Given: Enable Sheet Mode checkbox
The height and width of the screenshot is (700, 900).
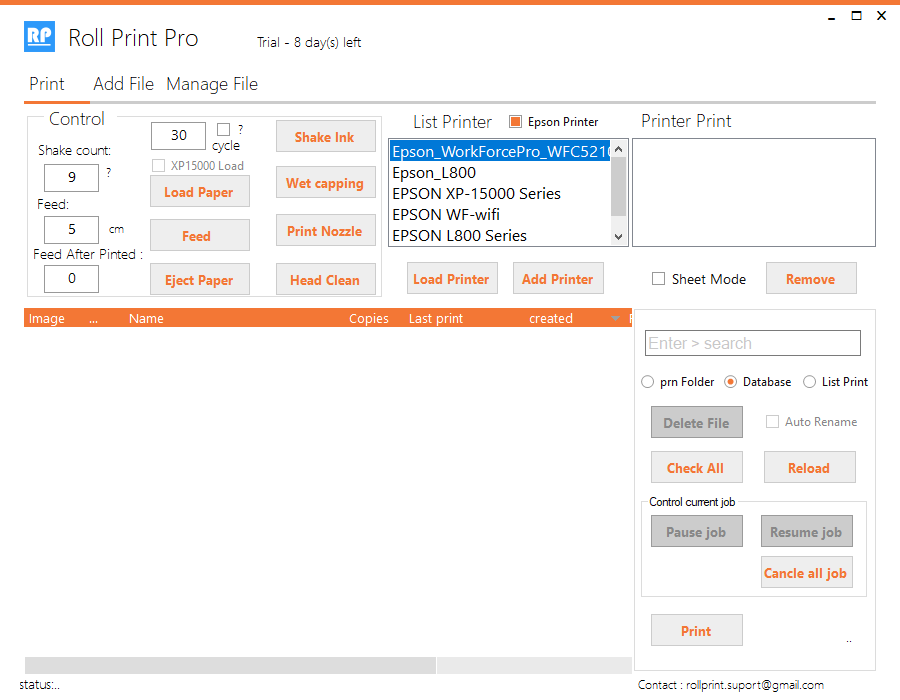Looking at the screenshot, I should 658,279.
